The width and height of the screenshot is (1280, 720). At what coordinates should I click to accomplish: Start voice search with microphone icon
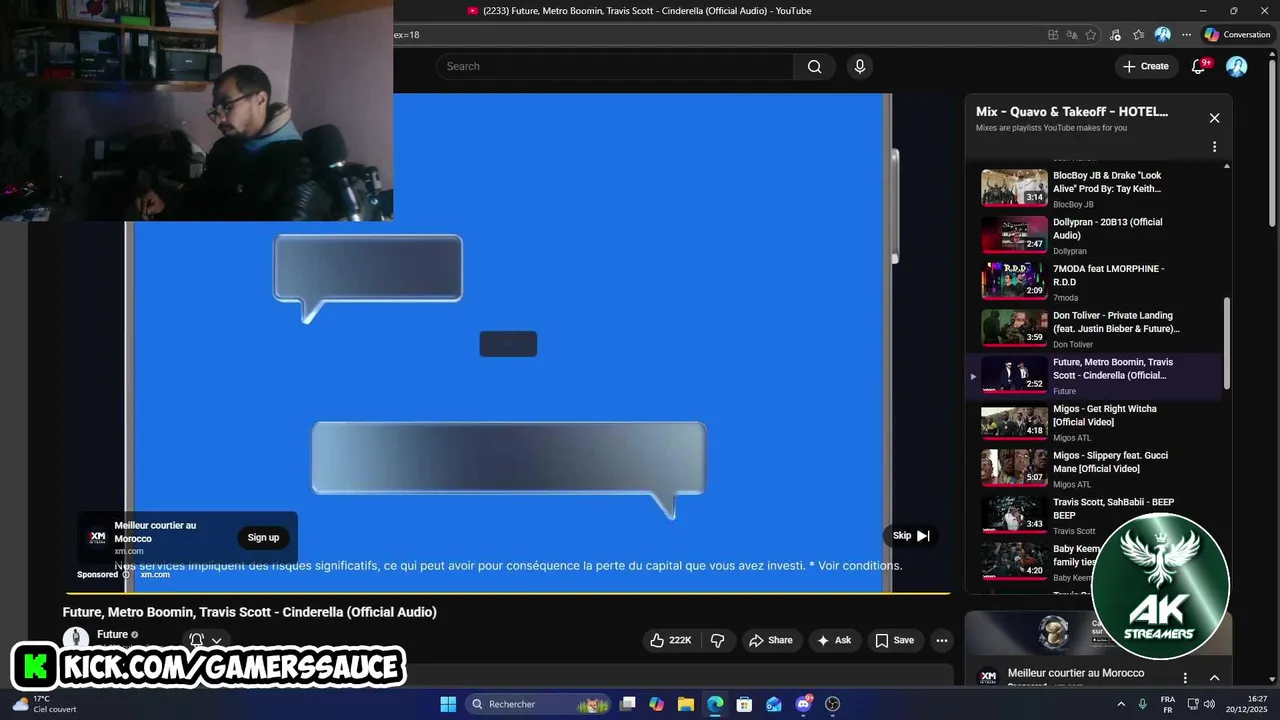pyautogui.click(x=859, y=66)
